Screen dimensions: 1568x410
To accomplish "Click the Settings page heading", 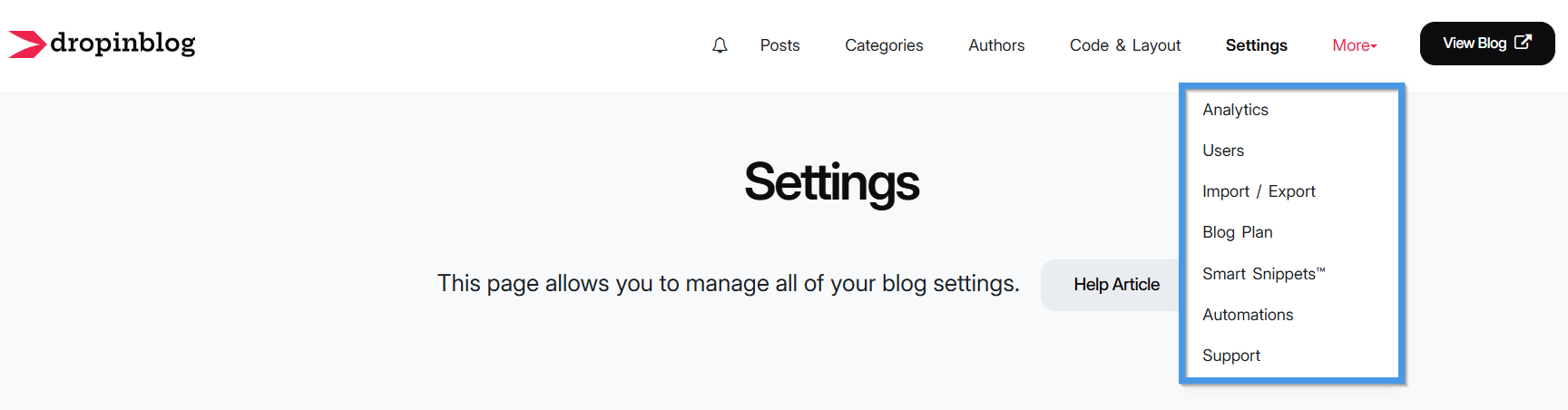I will point(831,182).
